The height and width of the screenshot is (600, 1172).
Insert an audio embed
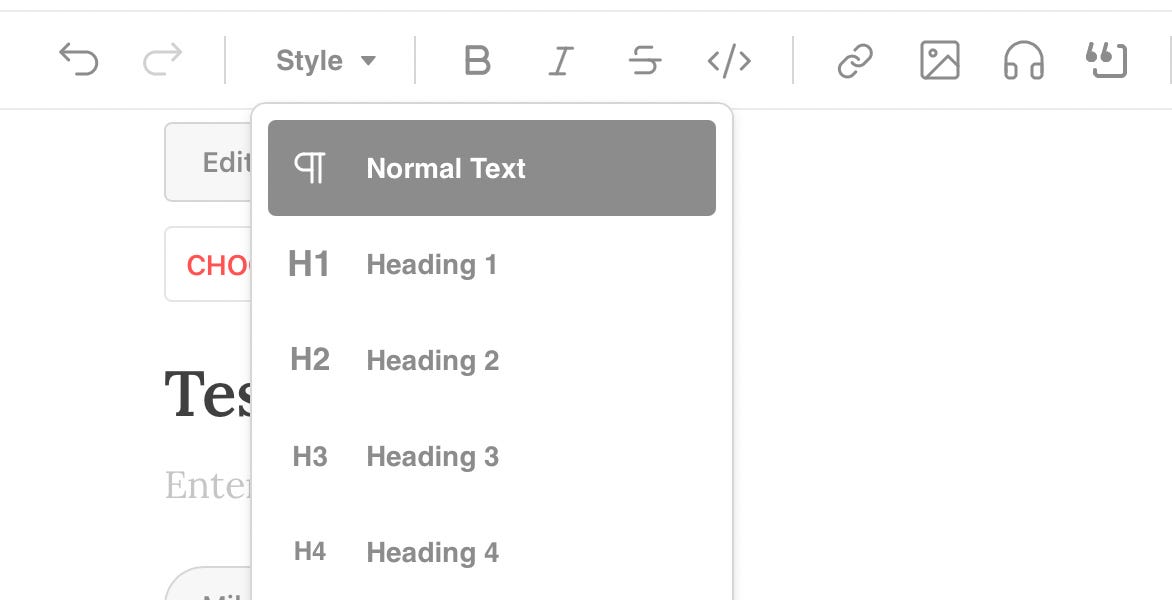click(x=1022, y=60)
